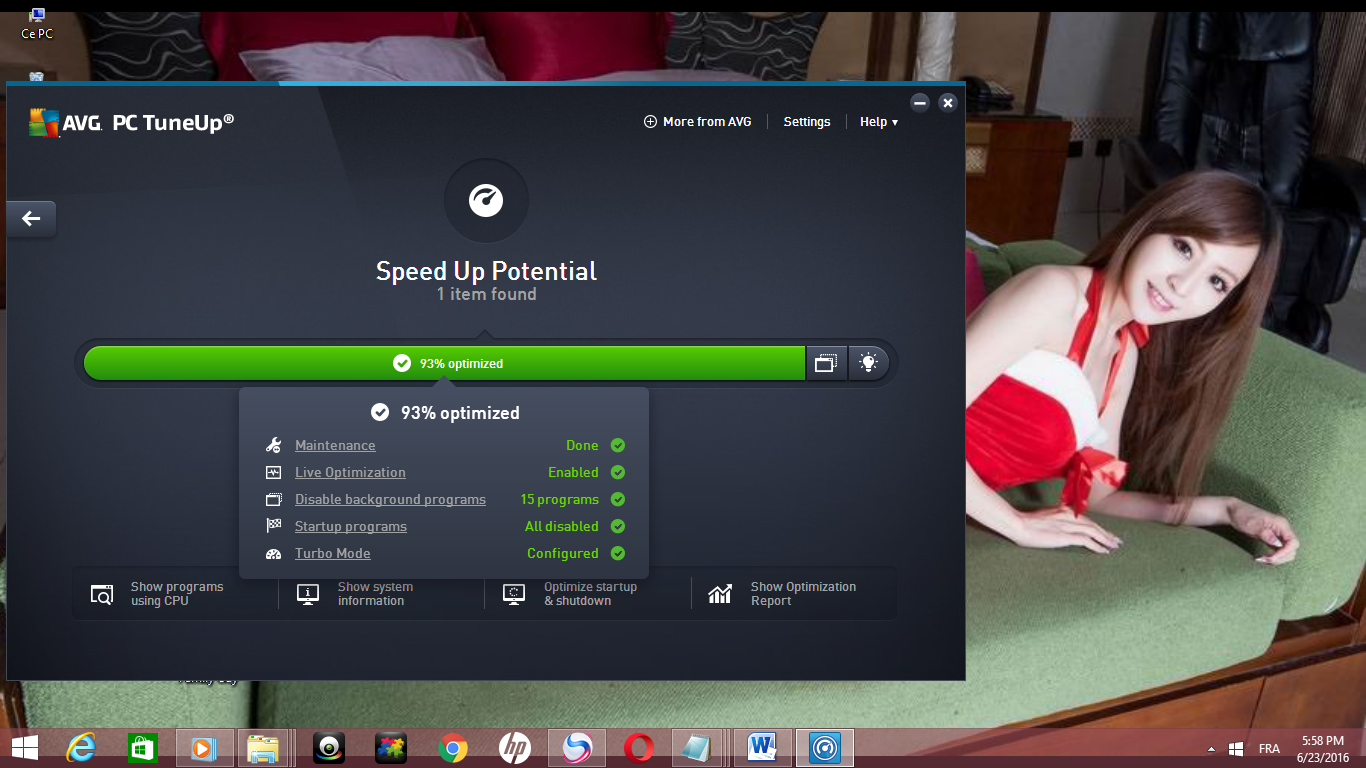
Task: Click the 'Configured' status text
Action: tap(563, 554)
